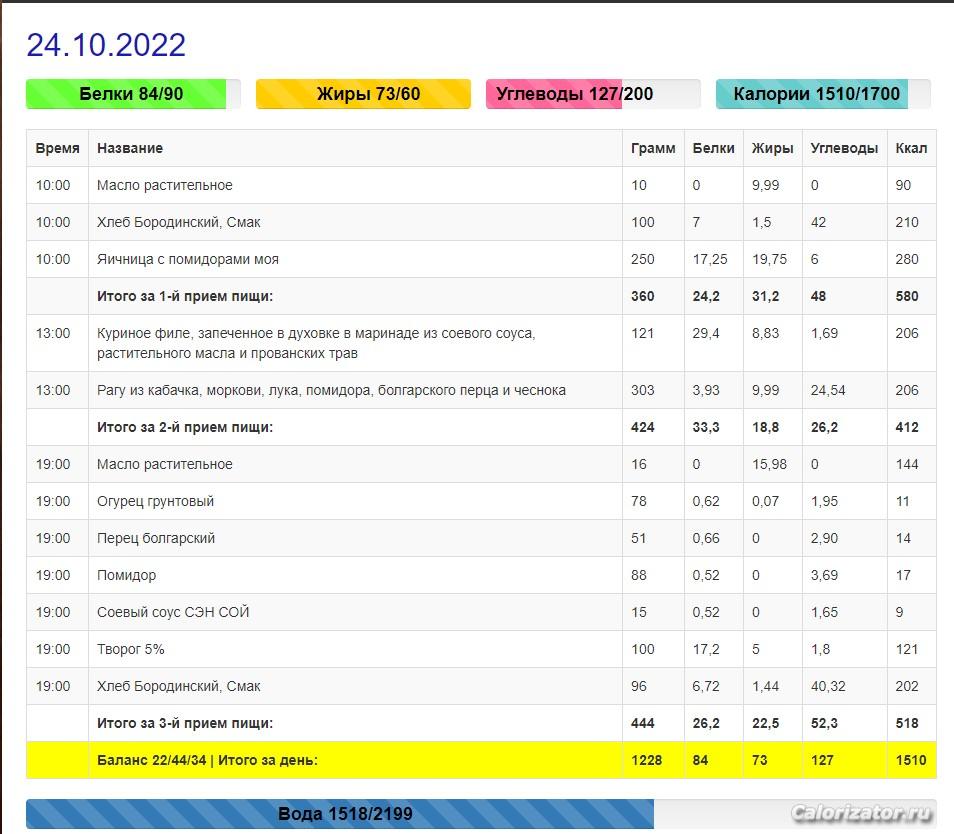This screenshot has width=954, height=834.
Task: Click the green Белки 84/90 progress bar
Action: click(x=132, y=94)
